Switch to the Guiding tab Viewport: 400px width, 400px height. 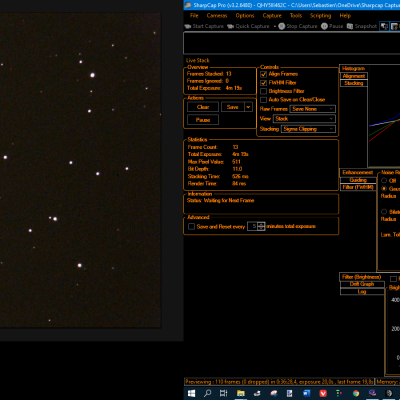(x=358, y=180)
